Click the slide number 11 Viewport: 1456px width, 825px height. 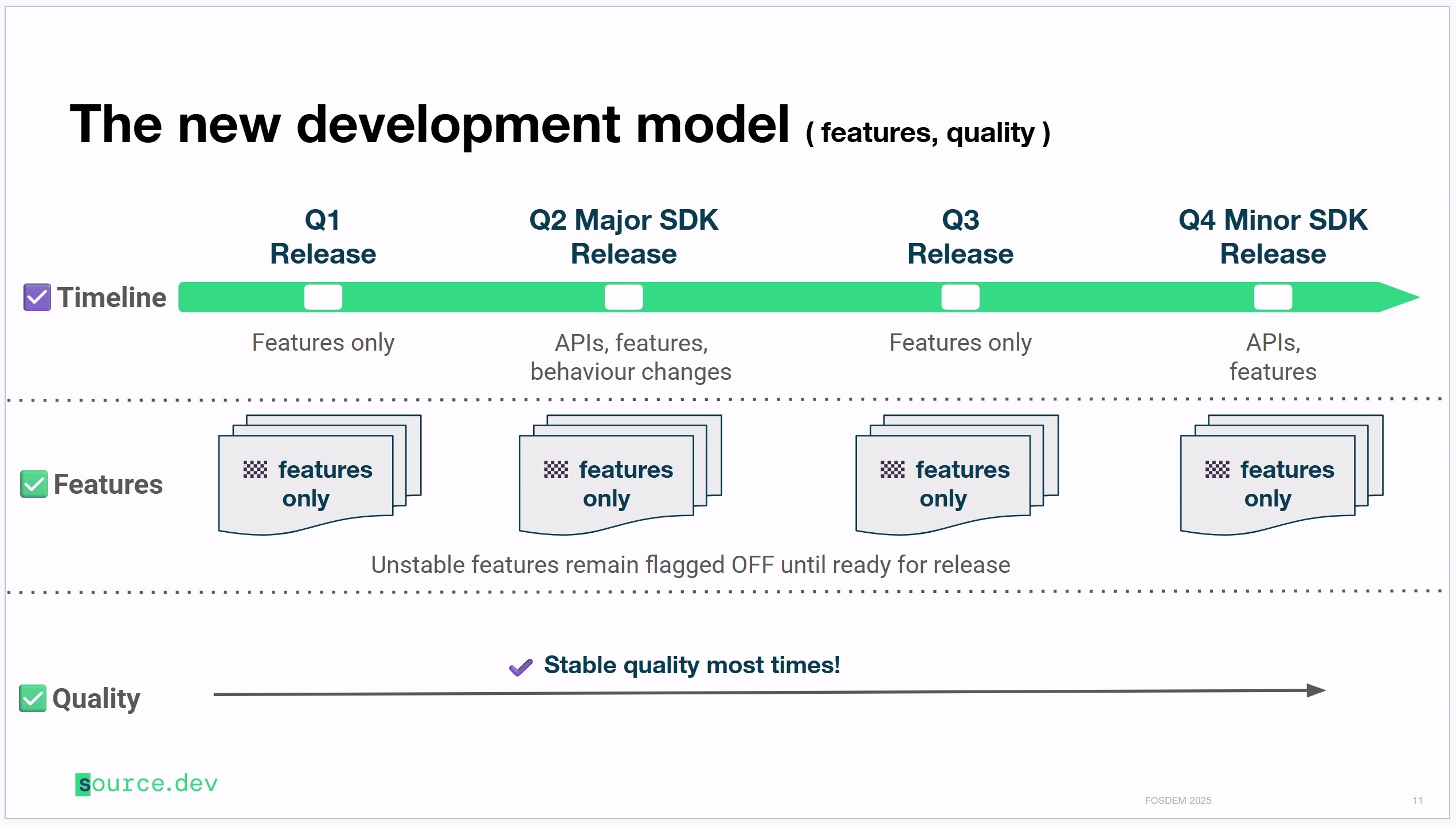[x=1418, y=800]
